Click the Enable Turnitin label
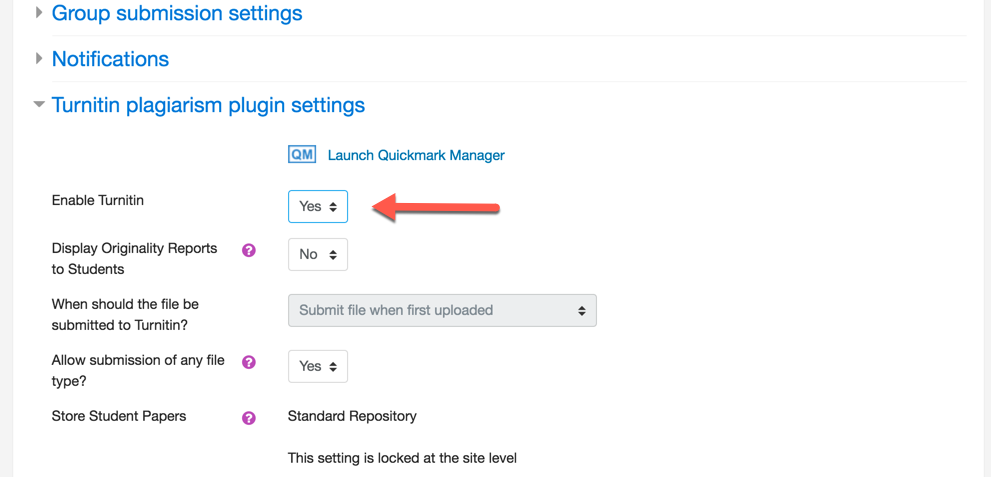 click(98, 201)
